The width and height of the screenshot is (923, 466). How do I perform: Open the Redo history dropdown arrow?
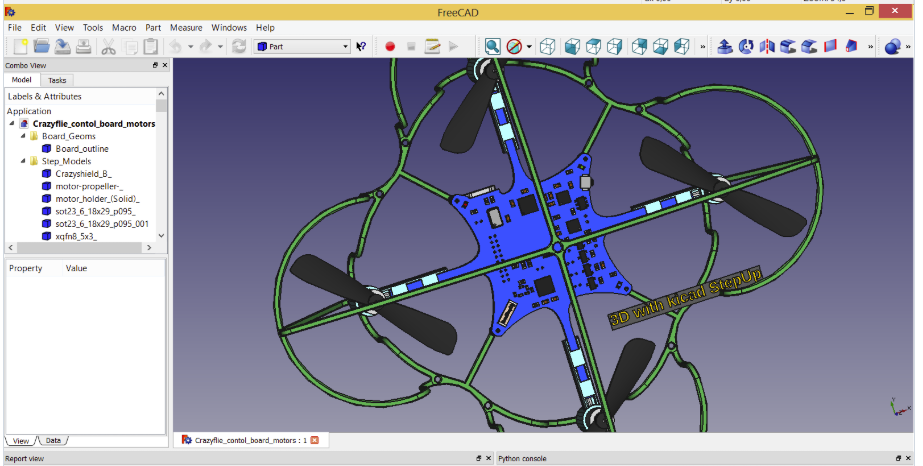(220, 46)
